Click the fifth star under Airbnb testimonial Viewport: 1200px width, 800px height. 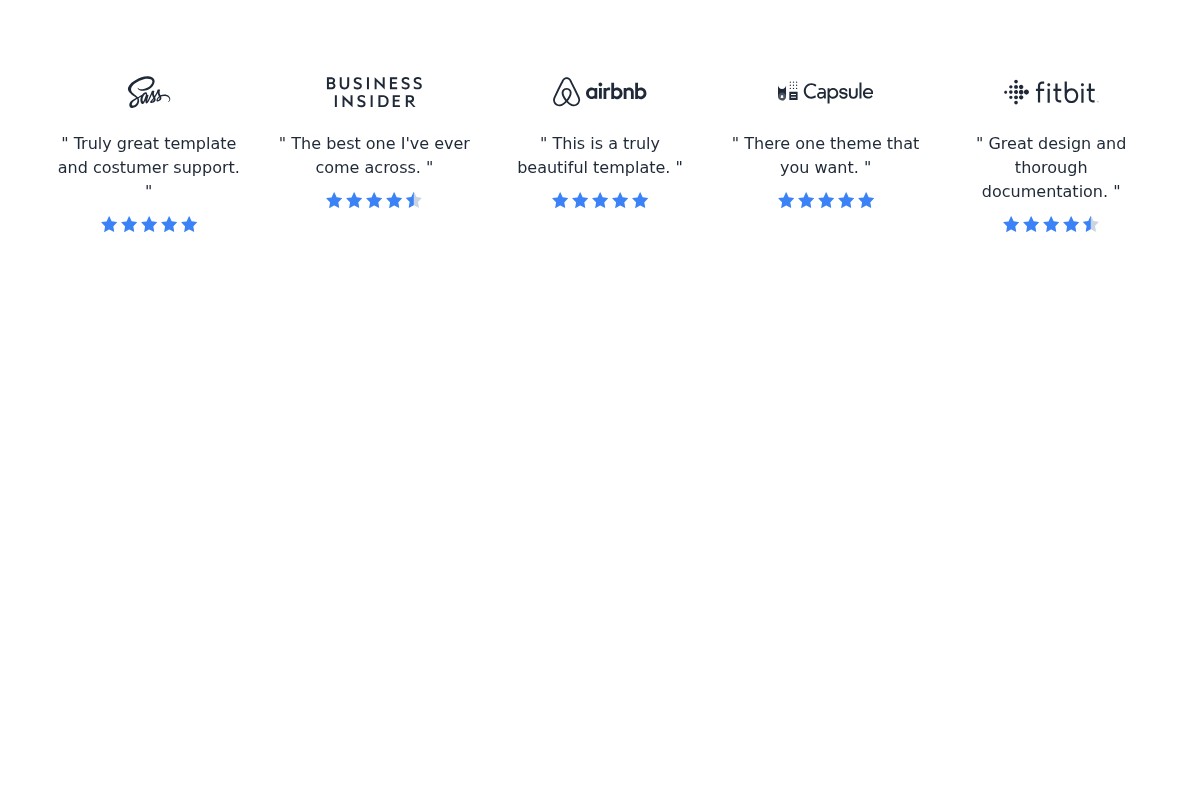point(640,201)
